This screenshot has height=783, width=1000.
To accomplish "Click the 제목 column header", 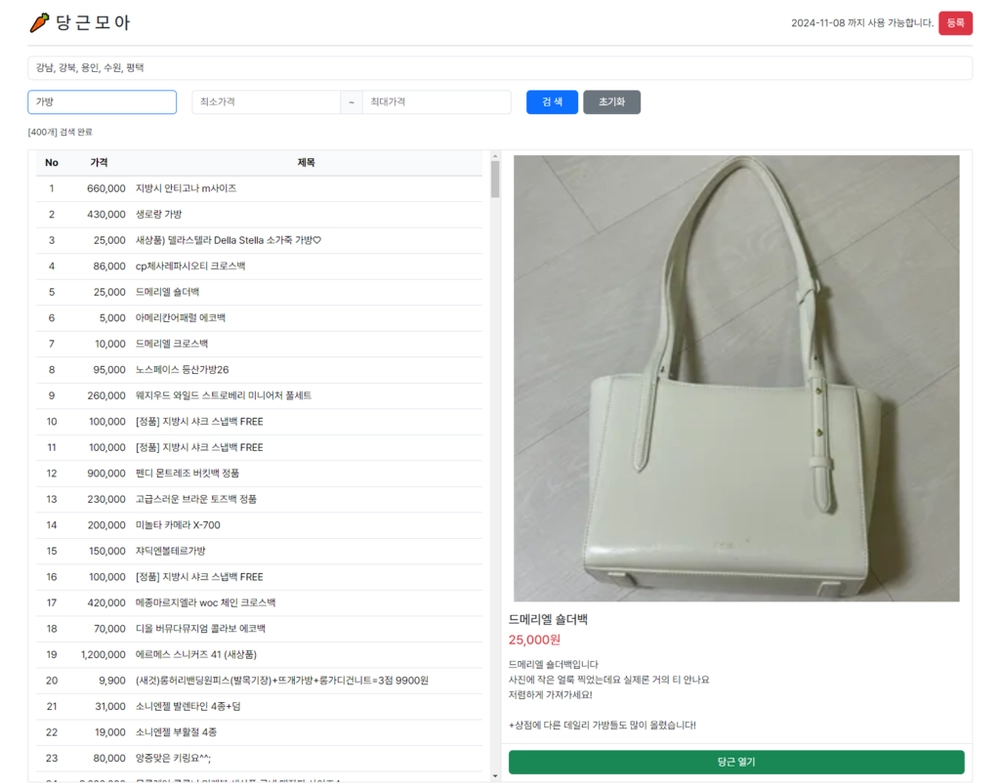I will (x=306, y=163).
